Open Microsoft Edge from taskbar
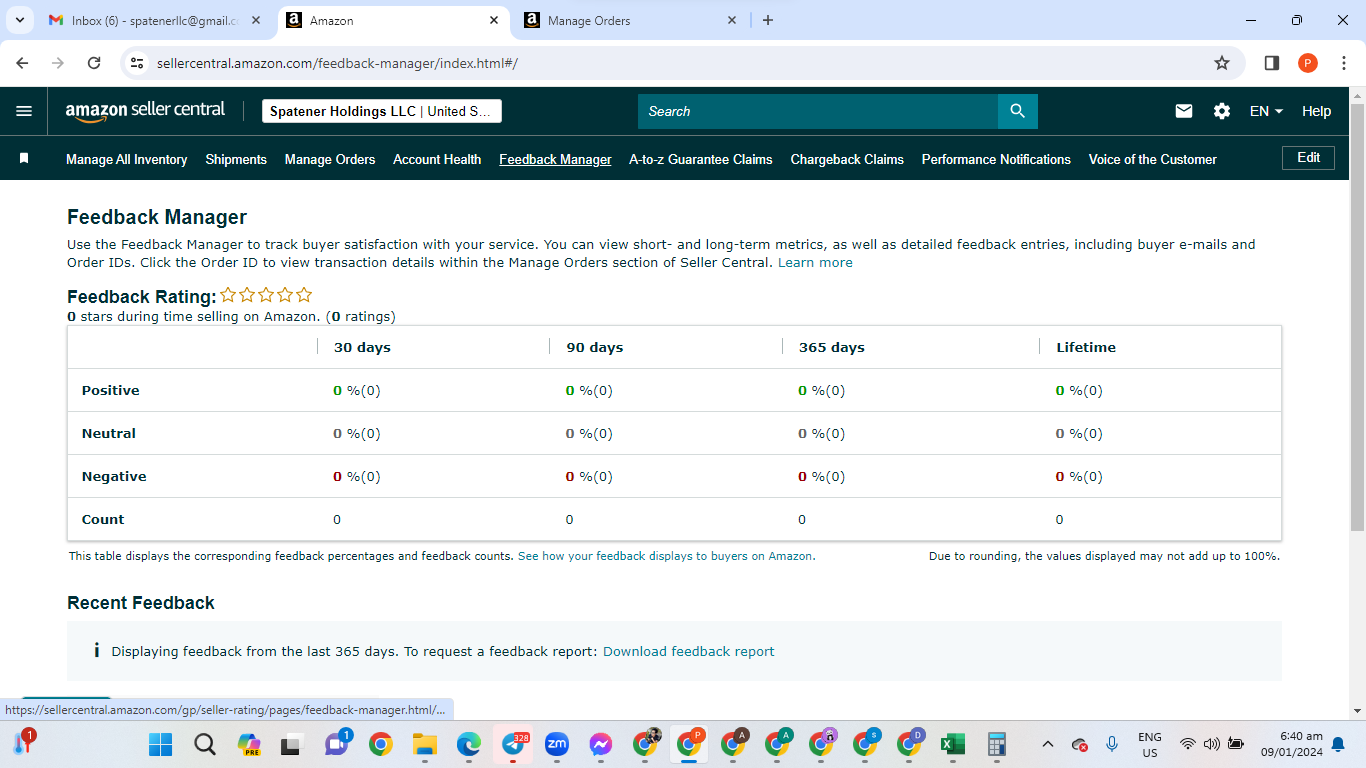The image size is (1366, 768). coord(469,744)
